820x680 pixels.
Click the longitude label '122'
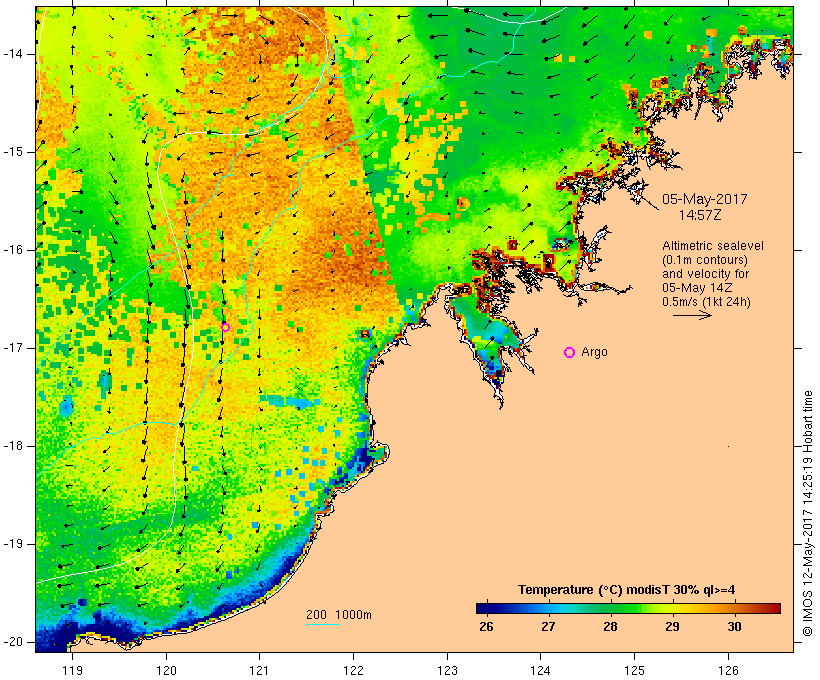pos(354,670)
